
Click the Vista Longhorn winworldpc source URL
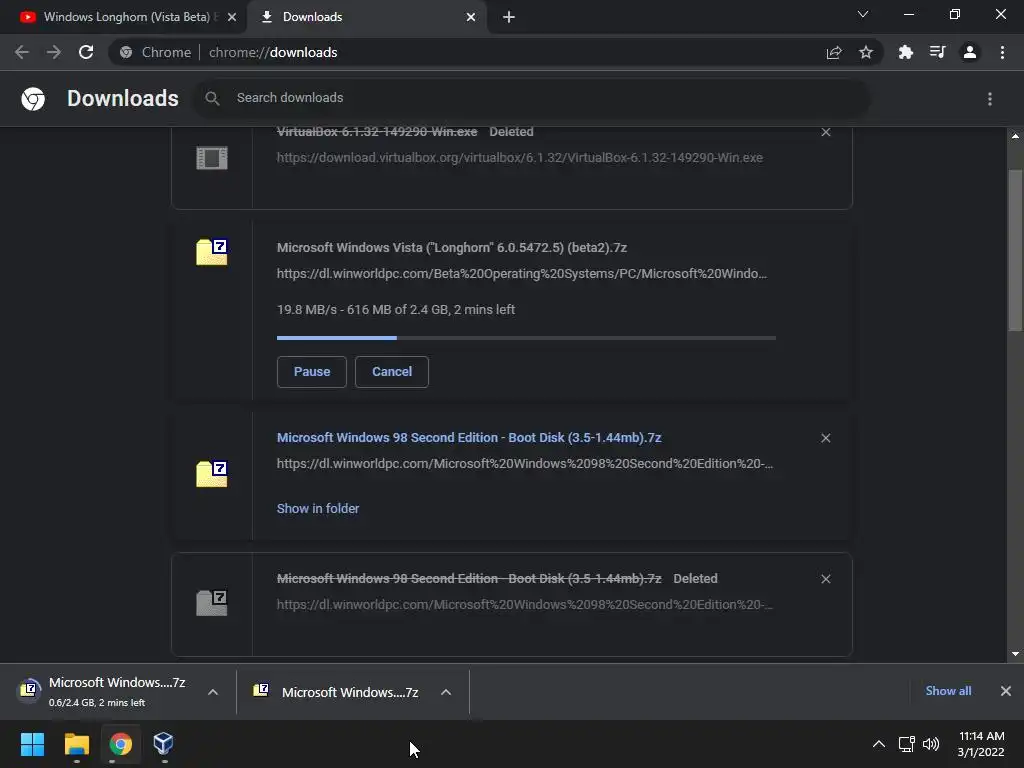[522, 274]
